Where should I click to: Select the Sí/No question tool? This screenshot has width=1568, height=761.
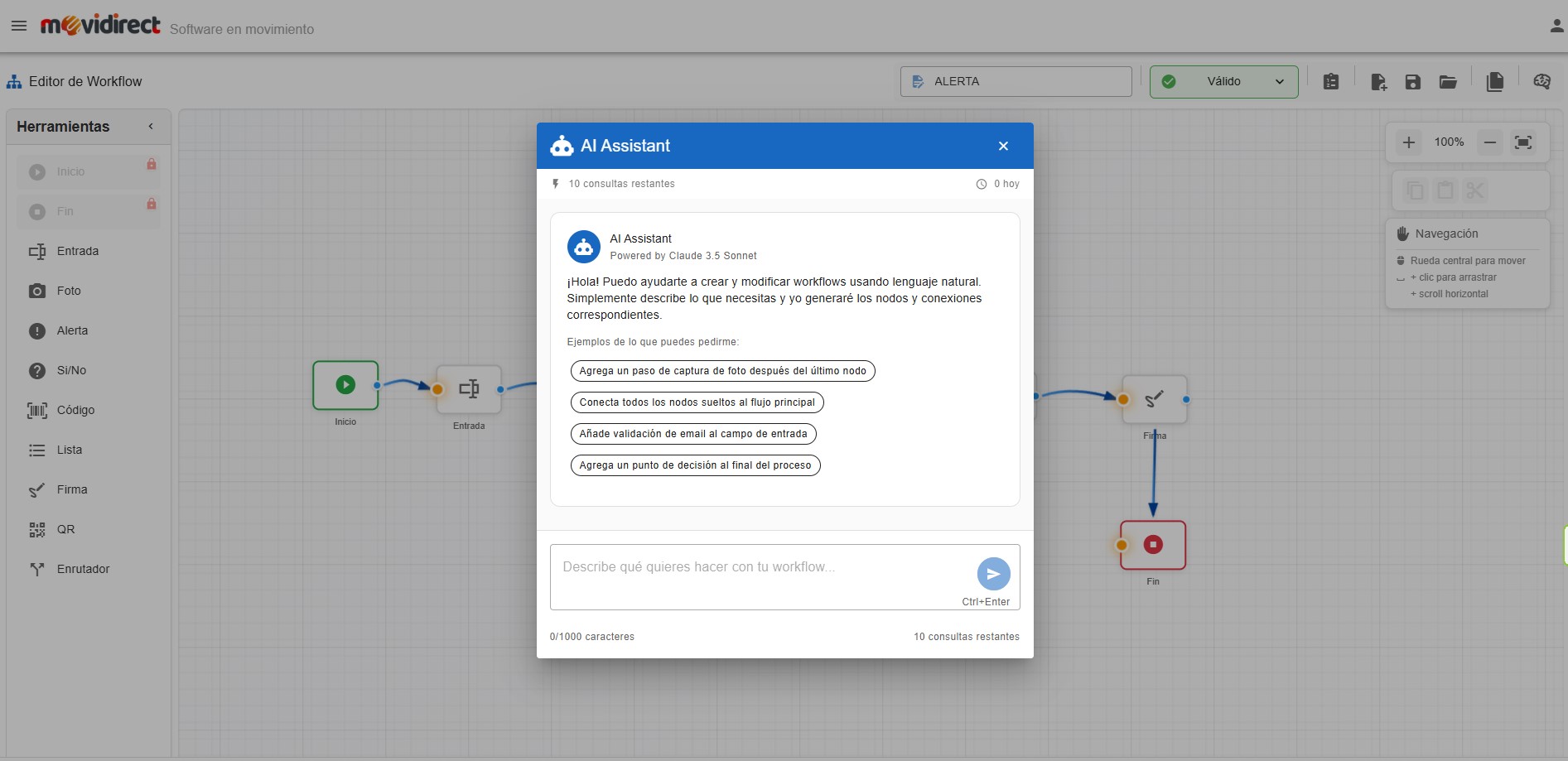(89, 370)
